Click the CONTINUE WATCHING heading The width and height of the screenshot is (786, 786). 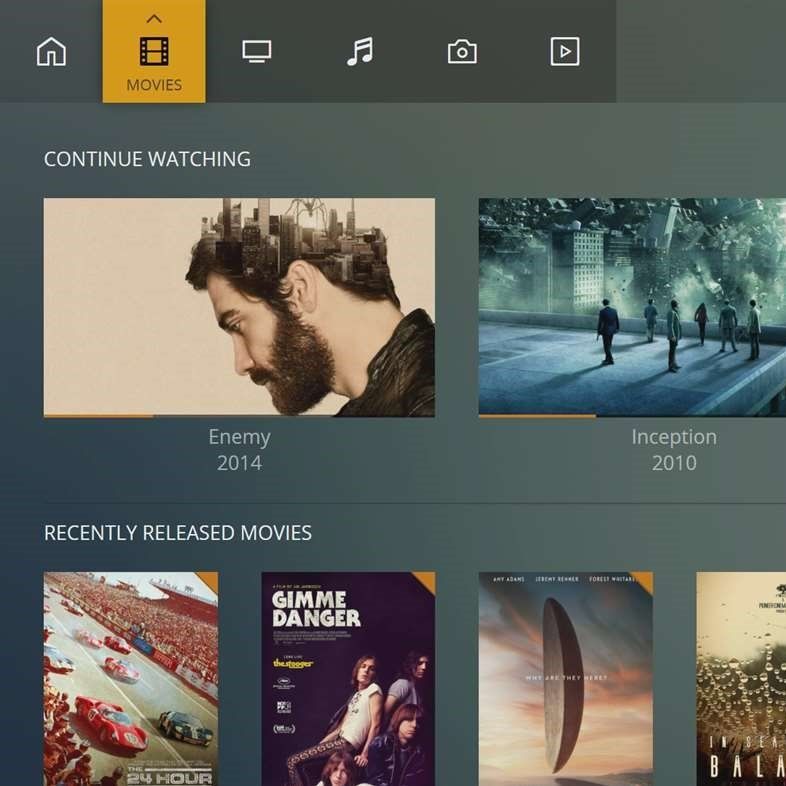tap(147, 159)
